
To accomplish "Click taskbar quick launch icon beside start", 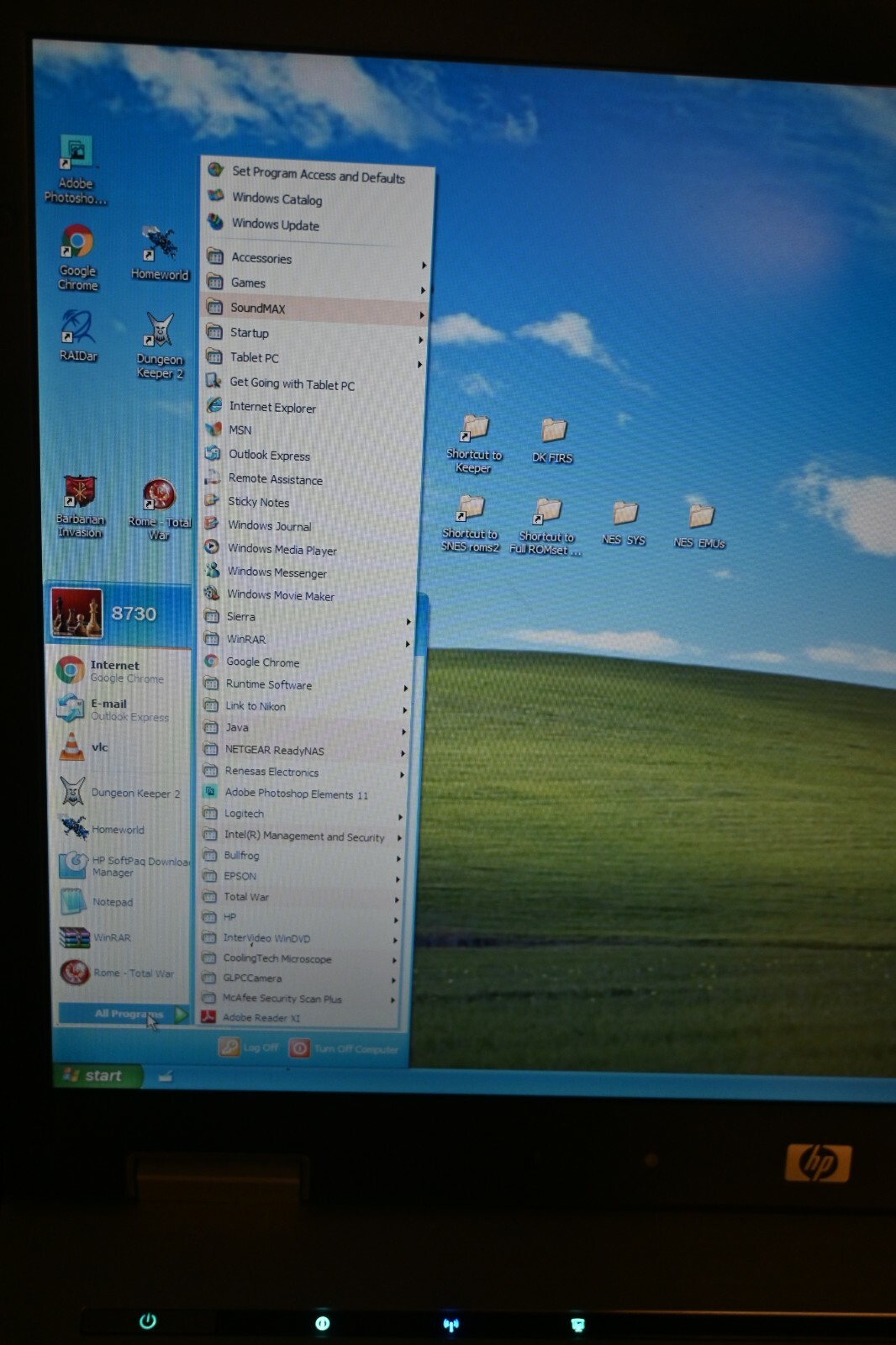I will click(x=166, y=1076).
